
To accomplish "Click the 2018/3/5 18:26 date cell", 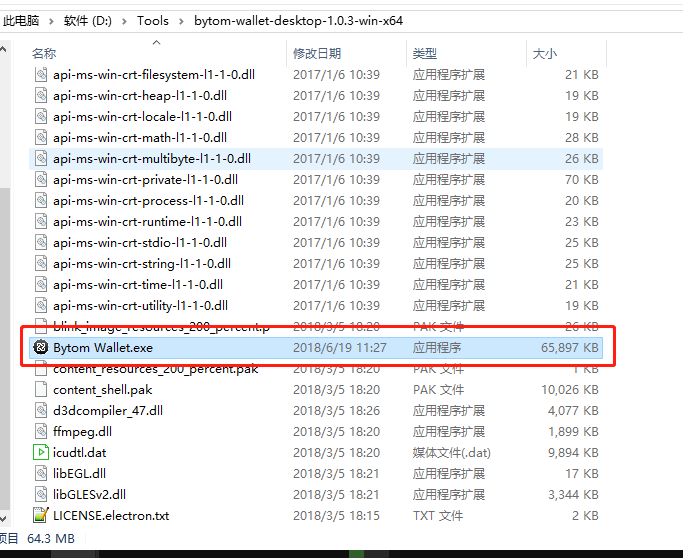I will tap(336, 410).
